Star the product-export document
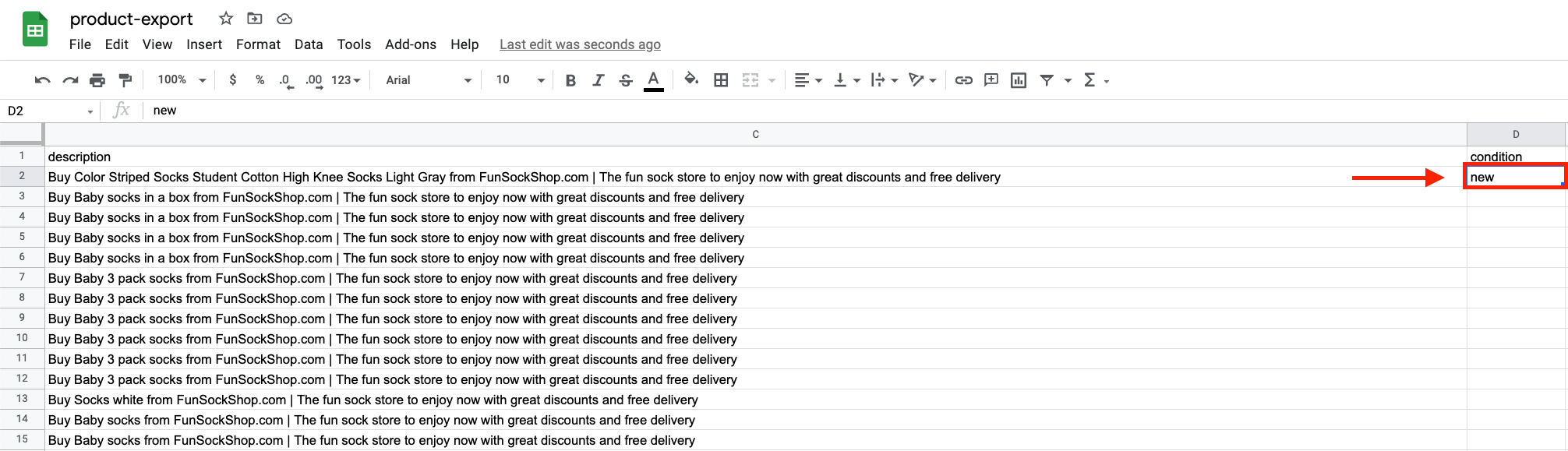 [226, 18]
